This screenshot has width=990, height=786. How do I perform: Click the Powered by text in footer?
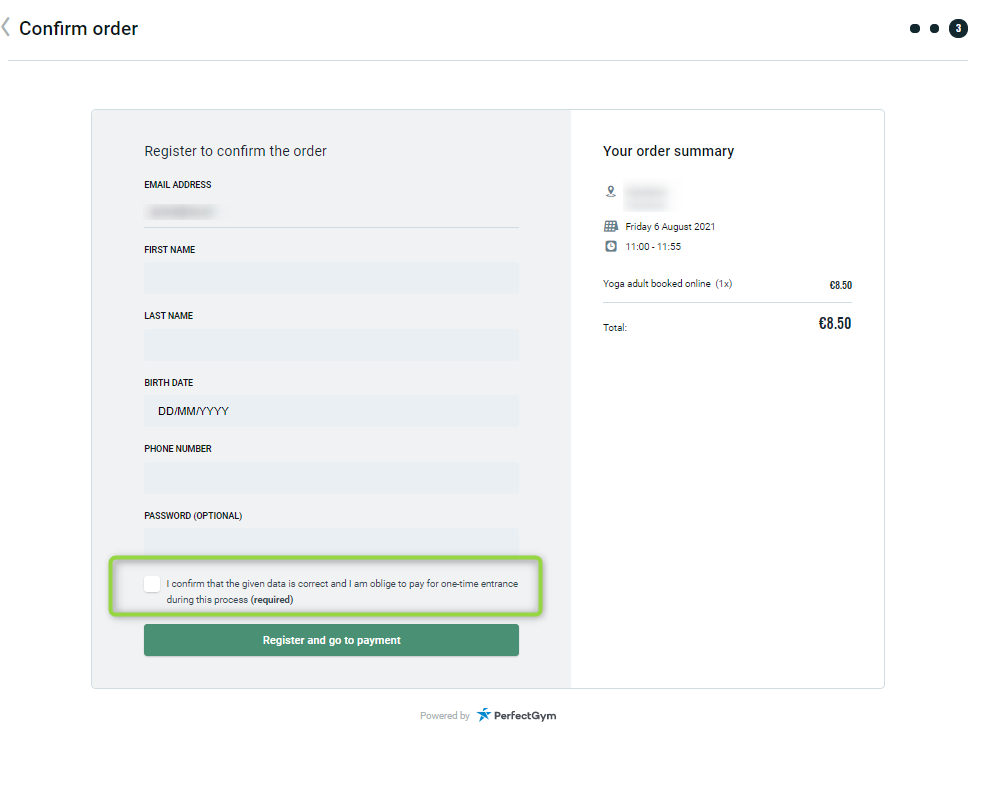point(445,716)
